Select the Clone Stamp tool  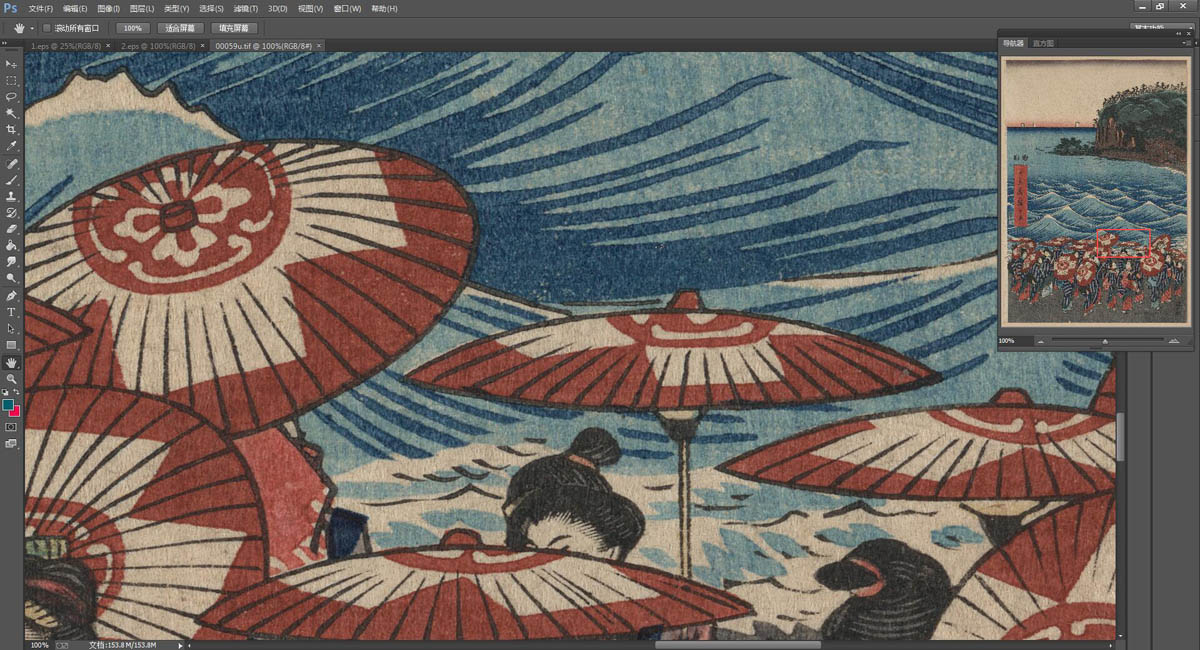coord(11,197)
